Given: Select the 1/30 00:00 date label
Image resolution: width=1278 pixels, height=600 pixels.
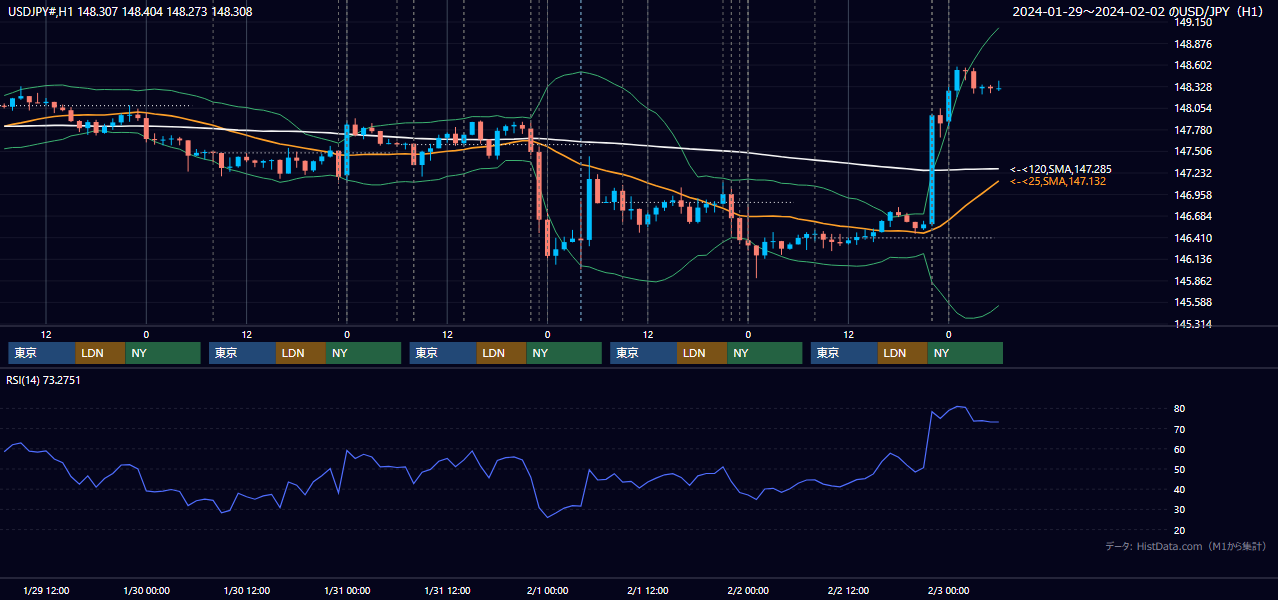Looking at the screenshot, I should tap(146, 590).
